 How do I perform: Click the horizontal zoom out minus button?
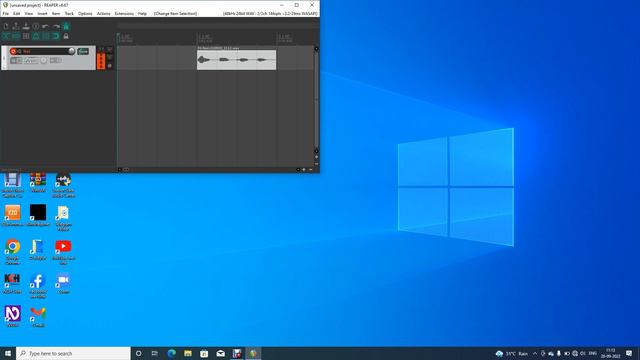coord(311,169)
